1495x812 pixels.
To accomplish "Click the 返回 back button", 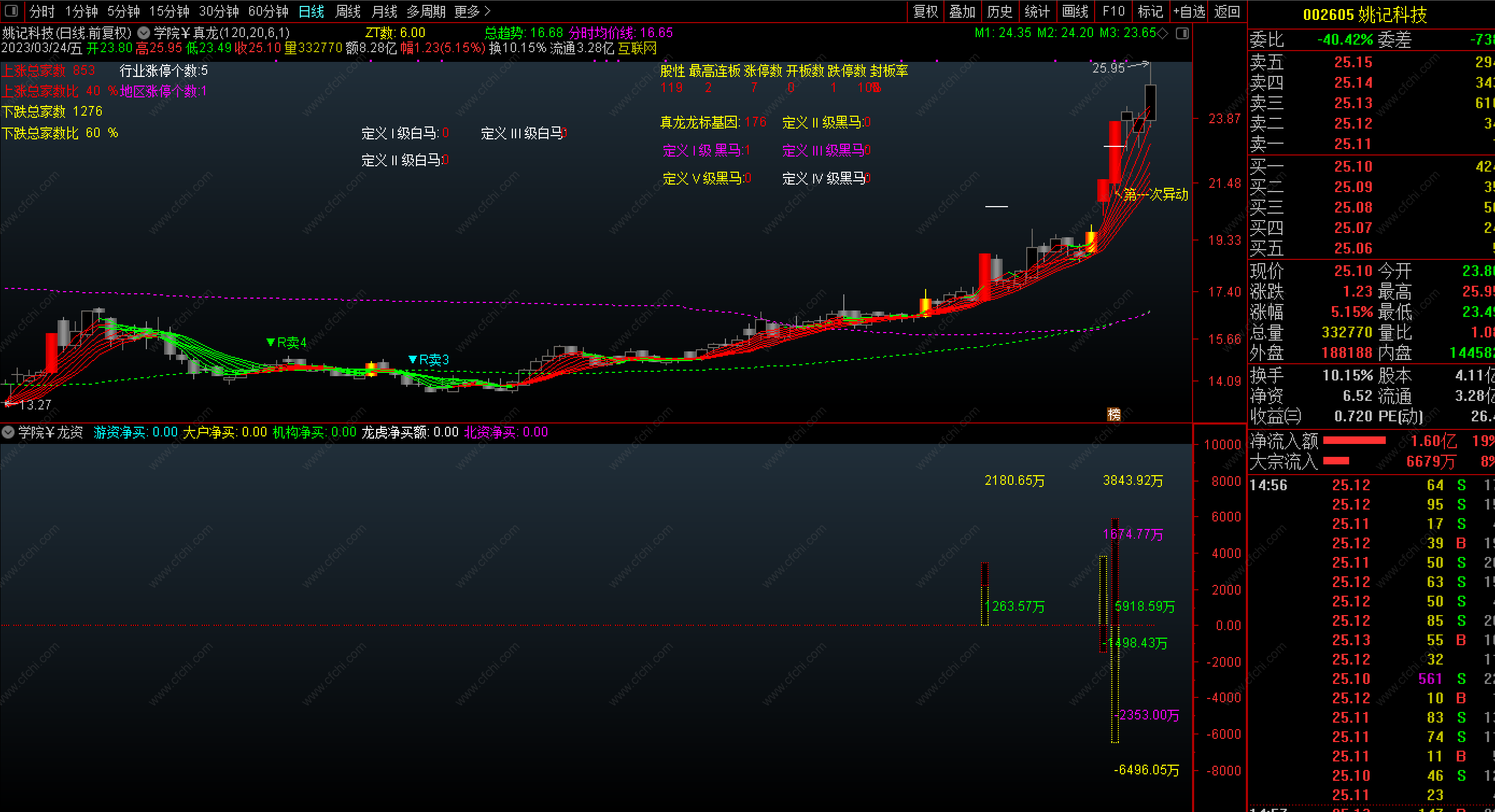I will click(x=1227, y=11).
